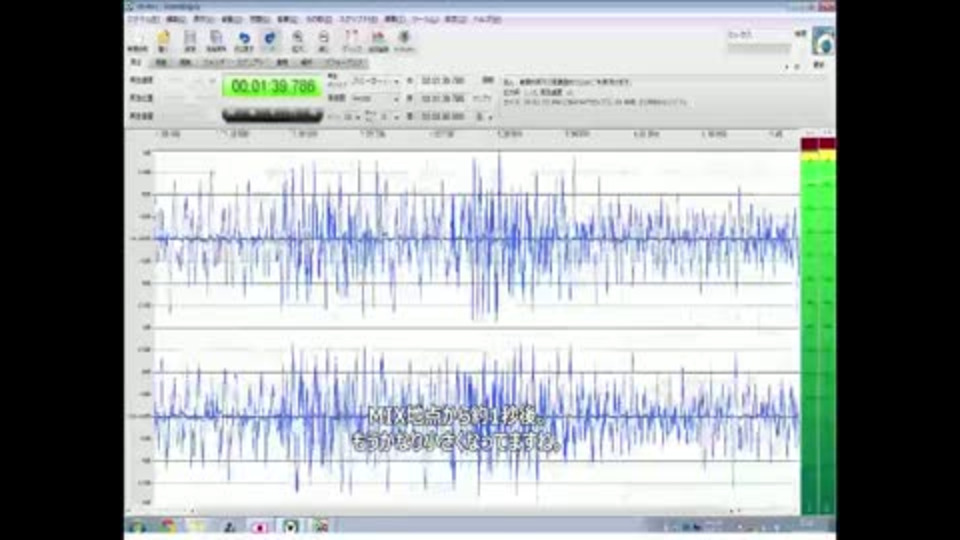Image resolution: width=960 pixels, height=540 pixels.
Task: Click the scrollbar's right arrow
Action: [733, 511]
